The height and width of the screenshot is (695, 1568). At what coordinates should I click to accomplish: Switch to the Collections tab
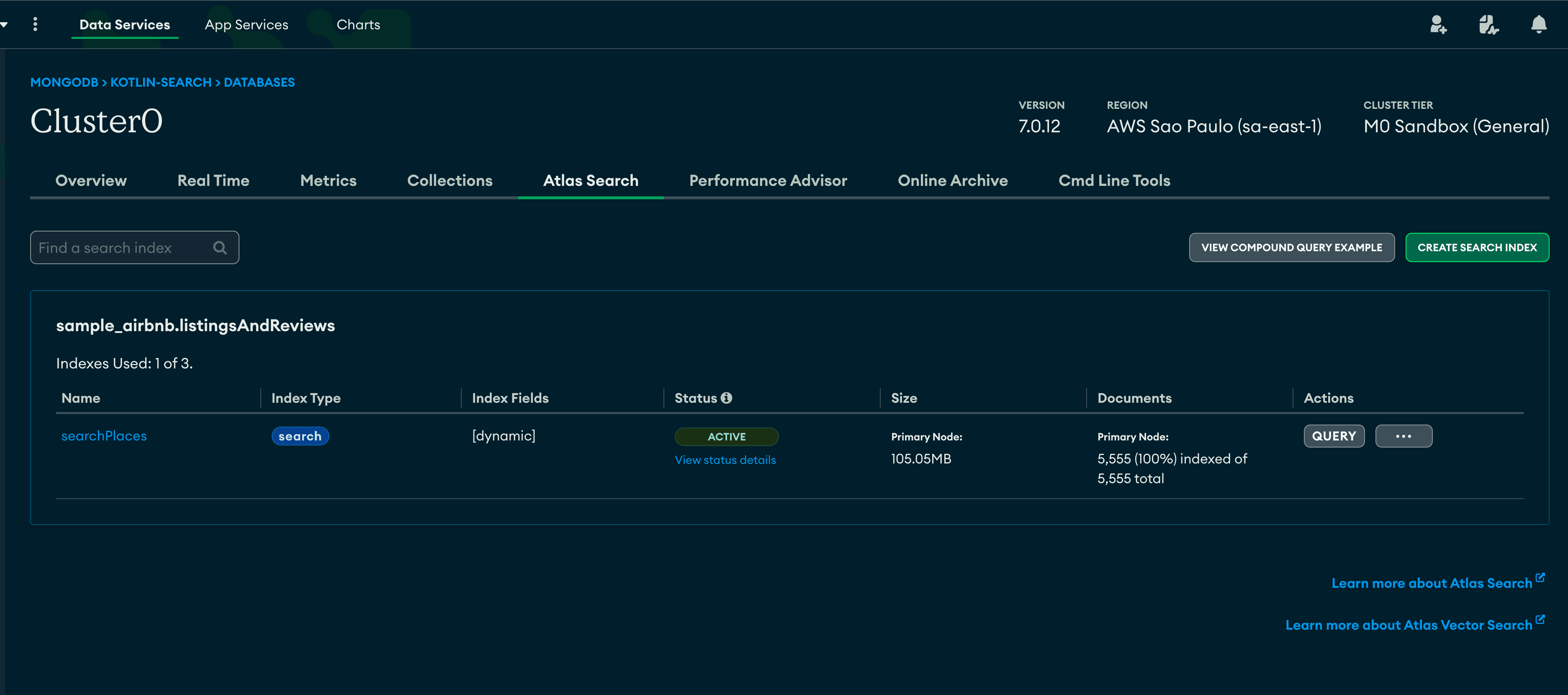pyautogui.click(x=450, y=181)
